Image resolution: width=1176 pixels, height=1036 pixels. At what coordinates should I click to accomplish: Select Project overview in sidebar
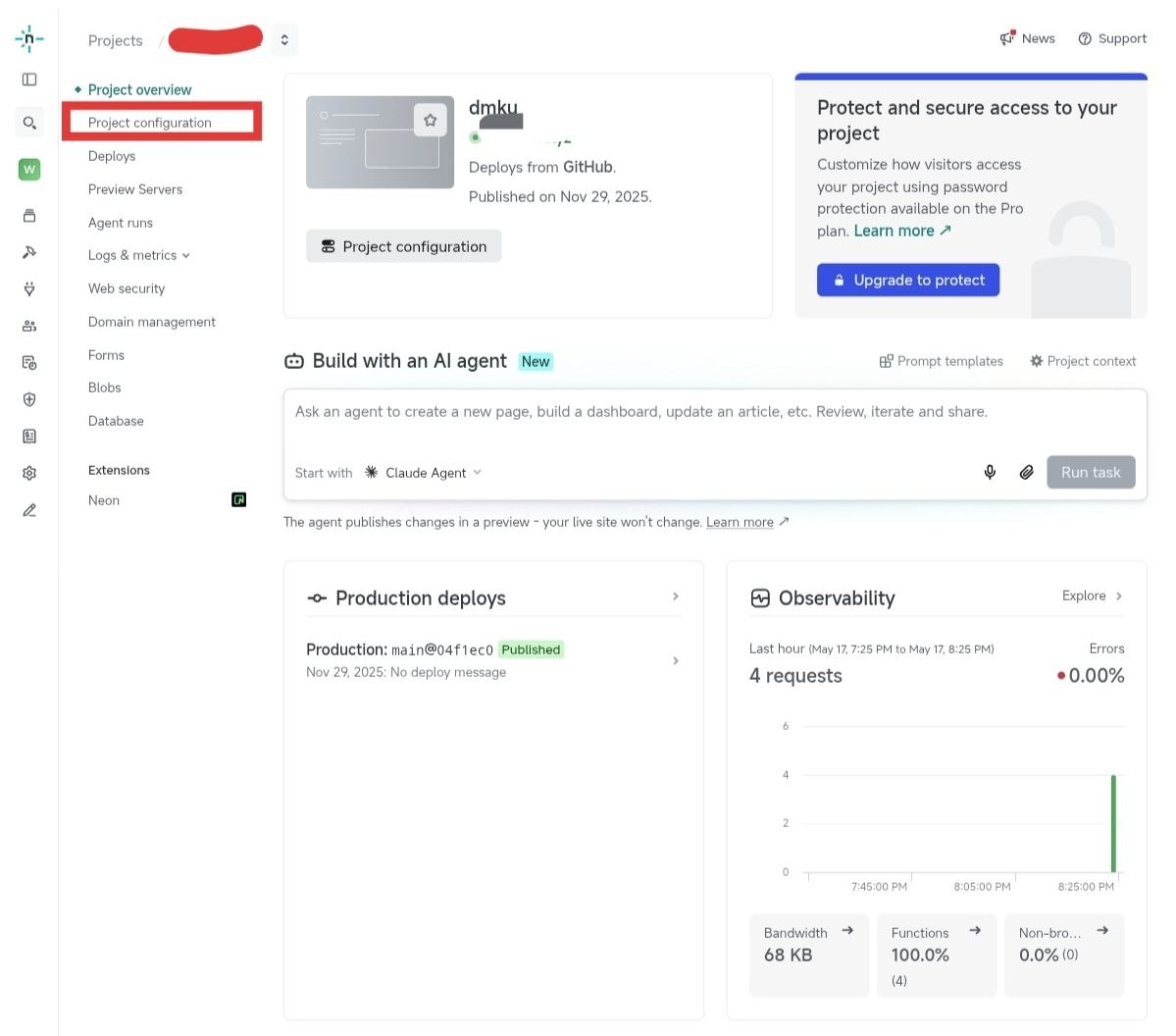point(139,90)
